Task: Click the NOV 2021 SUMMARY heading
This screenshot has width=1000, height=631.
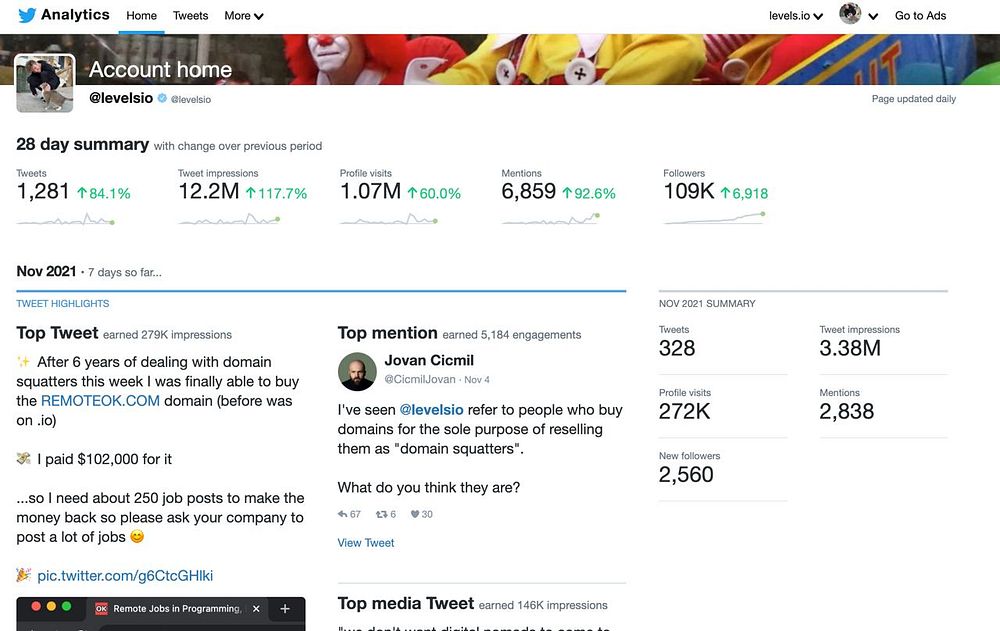Action: point(707,304)
